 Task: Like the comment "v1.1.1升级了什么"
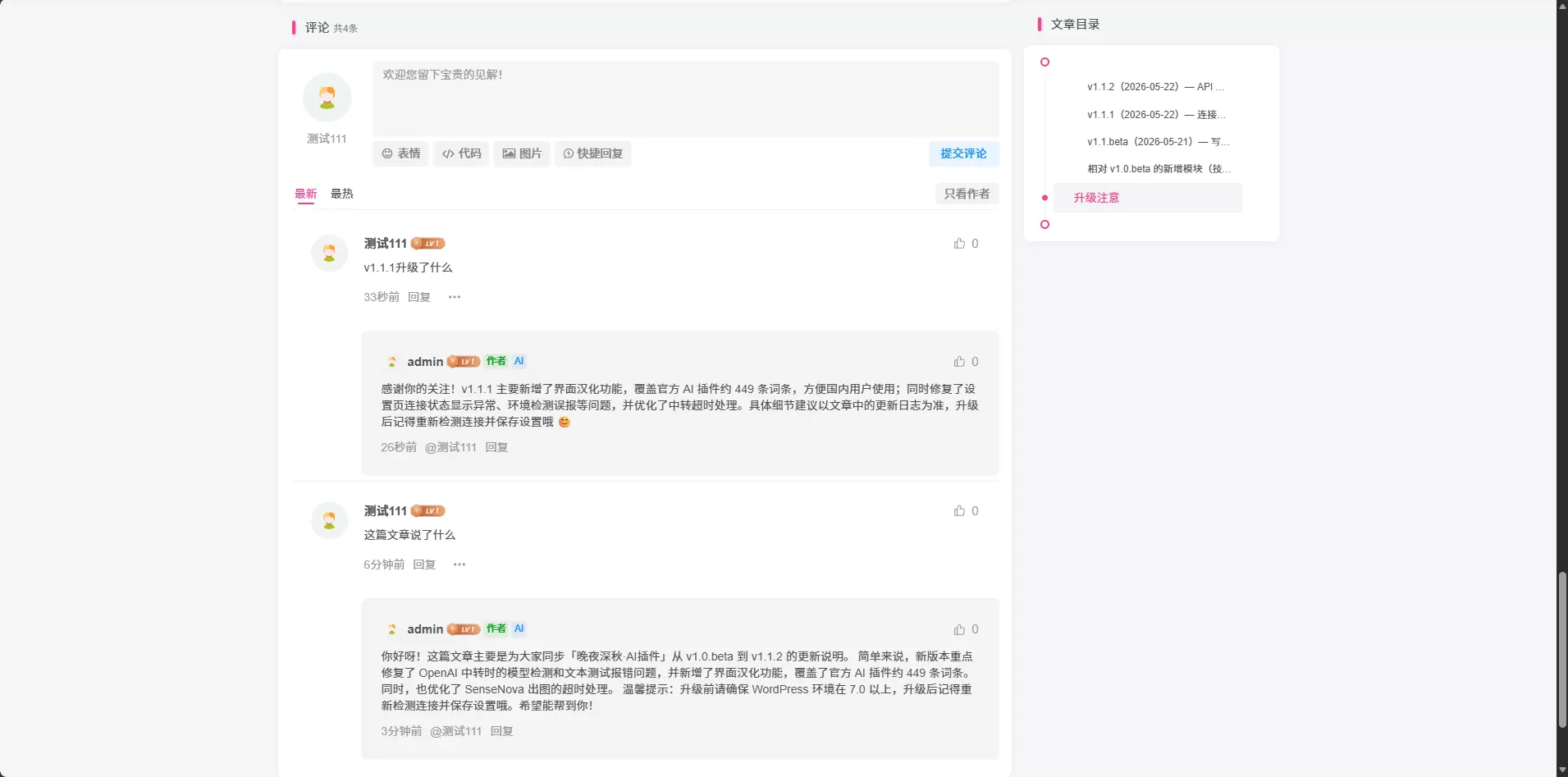tap(966, 244)
